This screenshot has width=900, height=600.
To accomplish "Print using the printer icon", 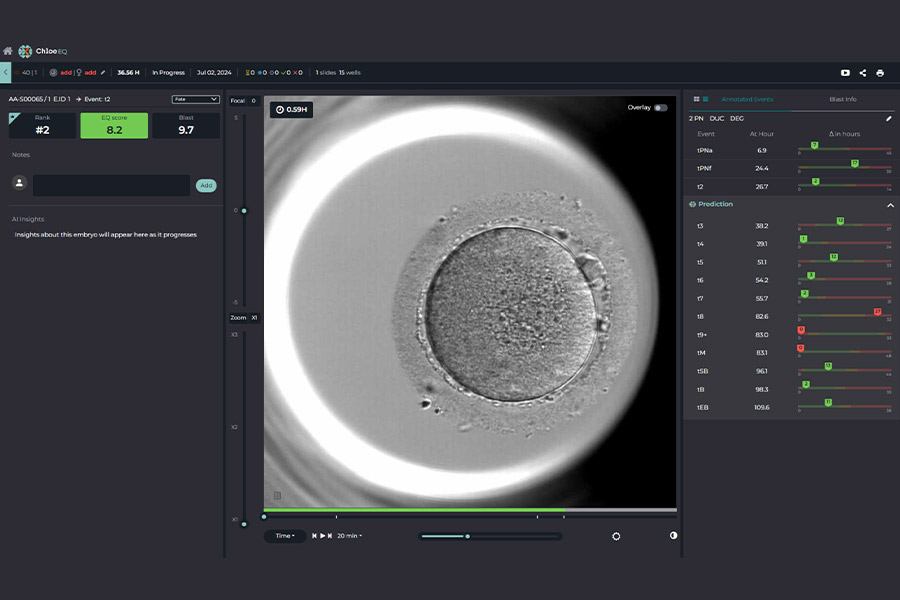I will [x=880, y=73].
